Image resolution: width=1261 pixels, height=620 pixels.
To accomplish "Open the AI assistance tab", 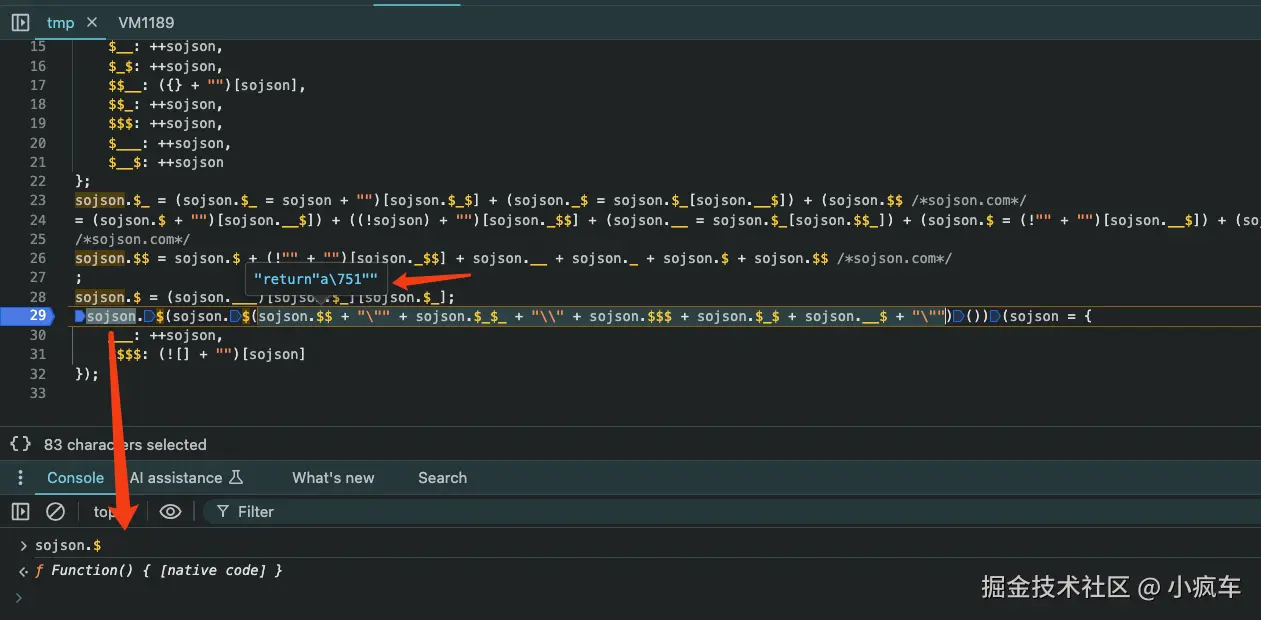I will coord(186,478).
